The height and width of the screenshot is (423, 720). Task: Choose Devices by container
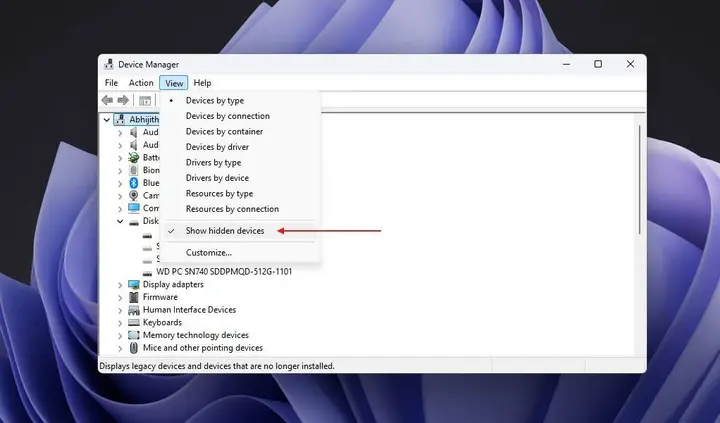224,131
